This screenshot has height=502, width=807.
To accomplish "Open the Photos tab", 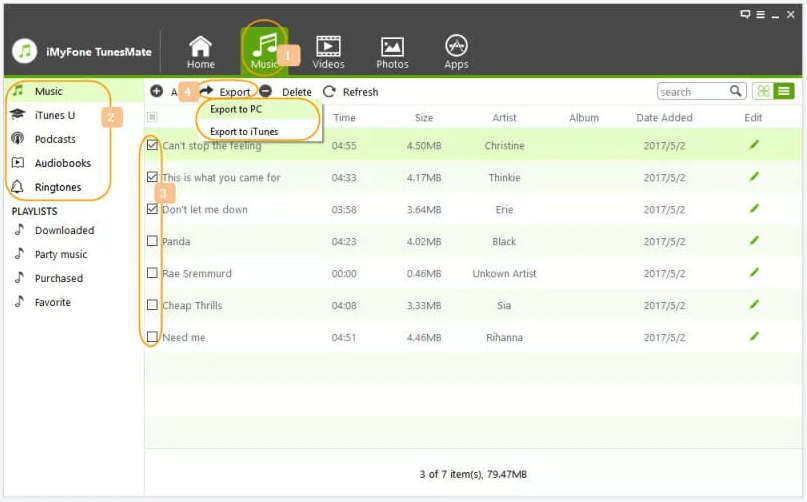I will click(x=392, y=52).
